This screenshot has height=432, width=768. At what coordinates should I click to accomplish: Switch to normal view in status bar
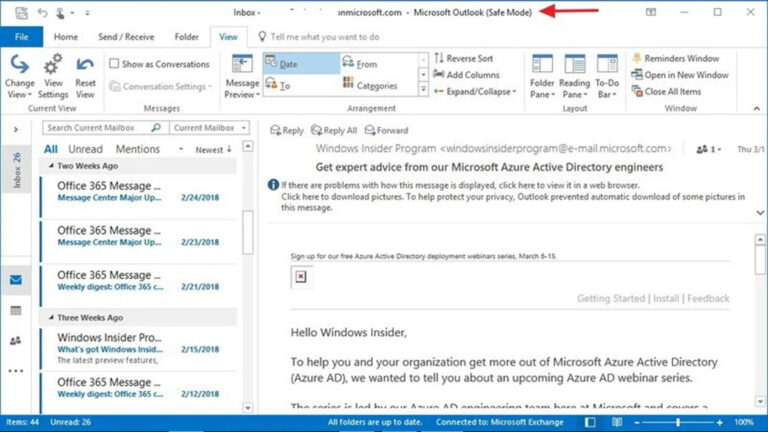coord(590,422)
